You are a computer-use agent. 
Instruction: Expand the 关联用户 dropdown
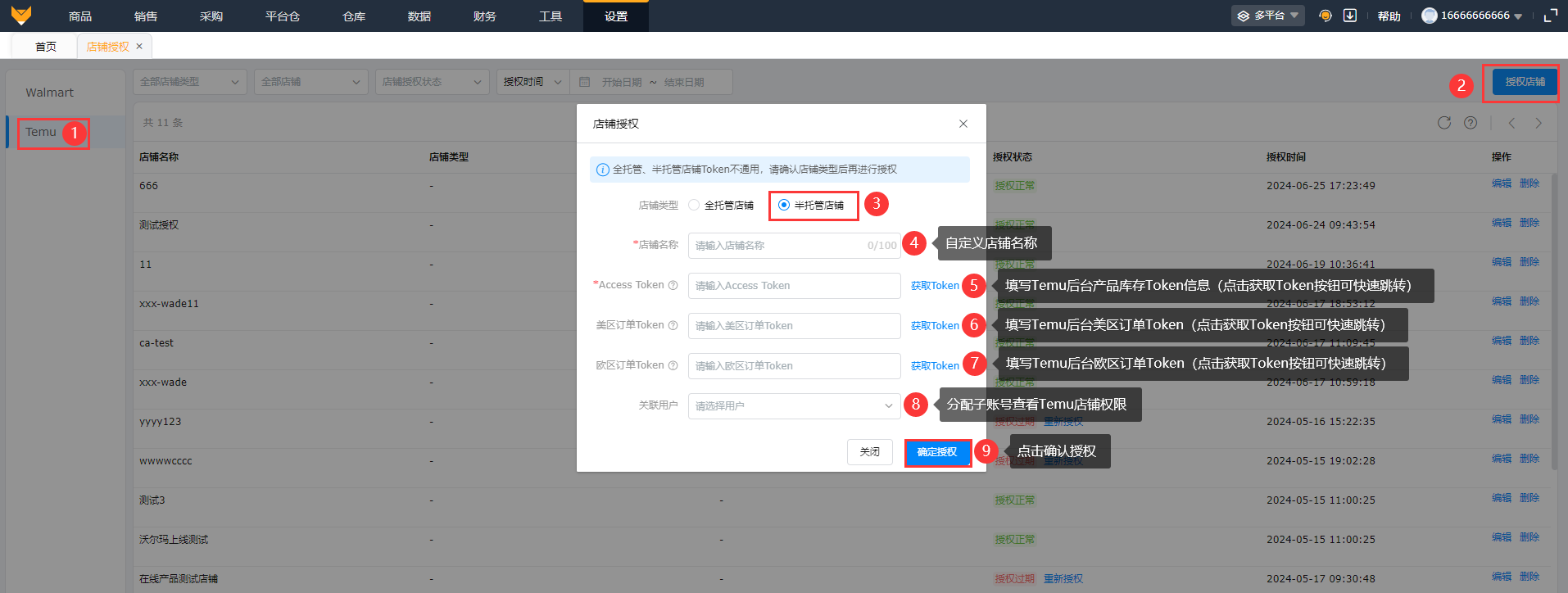(794, 406)
